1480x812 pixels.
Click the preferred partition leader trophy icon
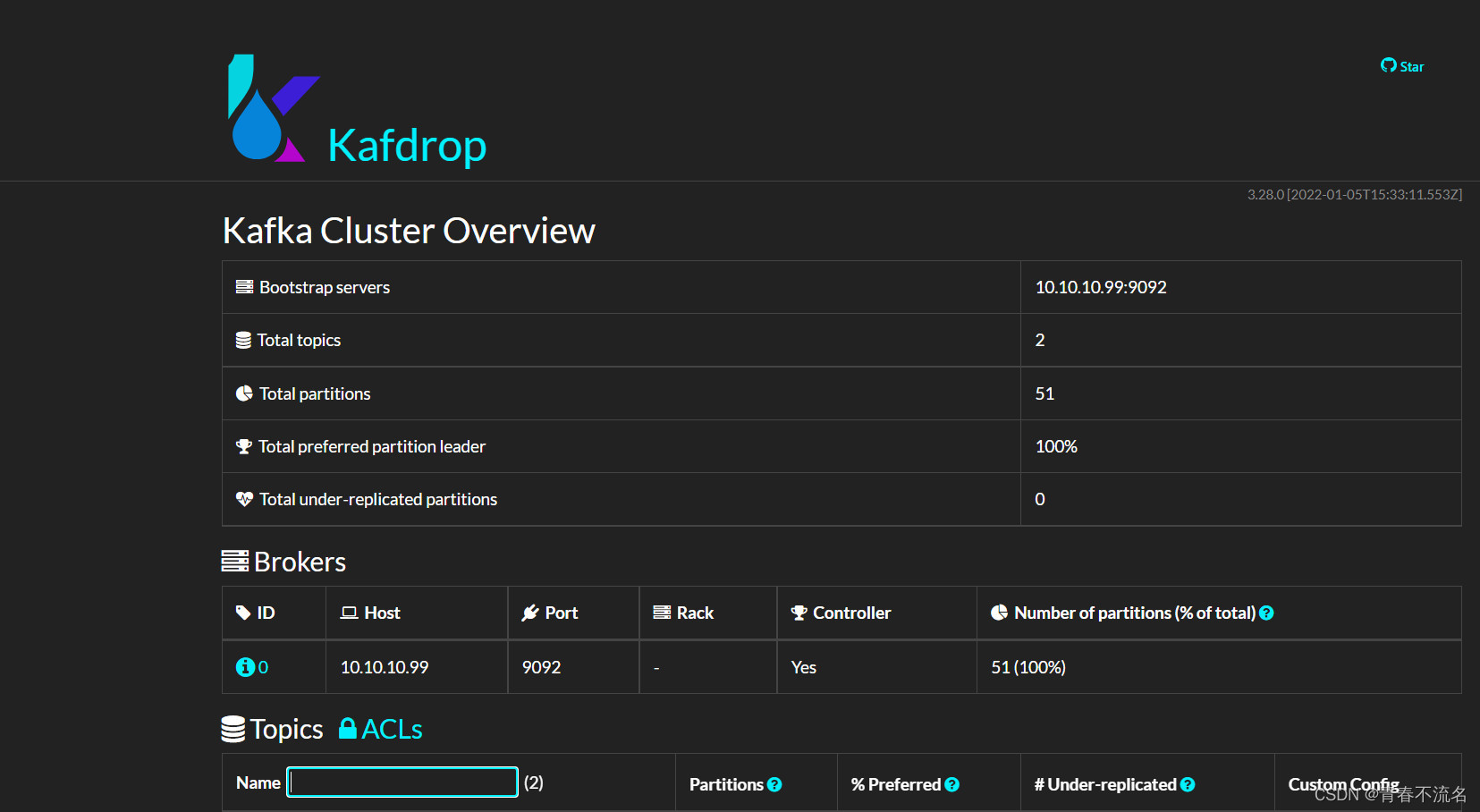point(243,446)
